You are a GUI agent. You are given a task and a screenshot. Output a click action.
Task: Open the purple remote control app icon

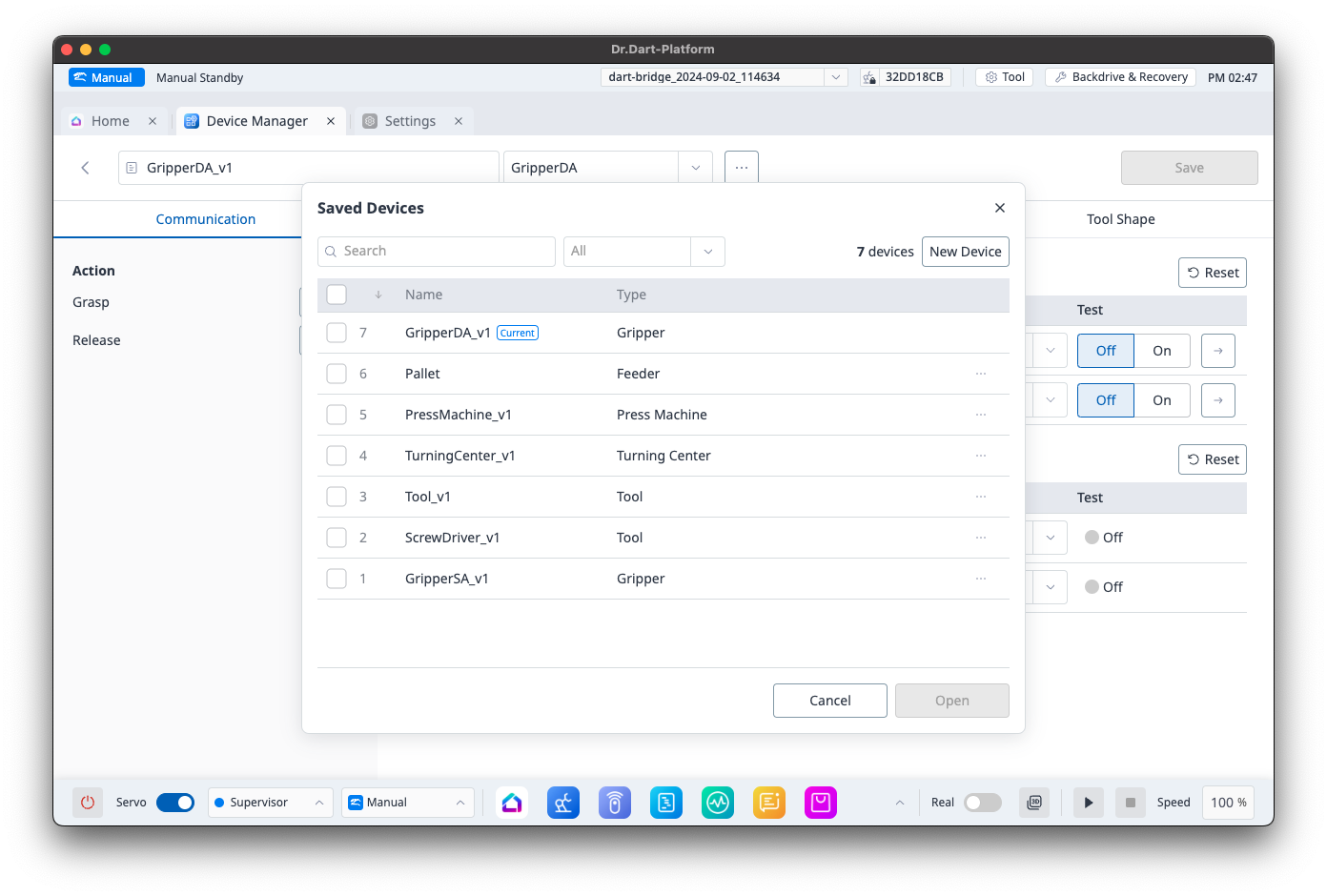[615, 803]
